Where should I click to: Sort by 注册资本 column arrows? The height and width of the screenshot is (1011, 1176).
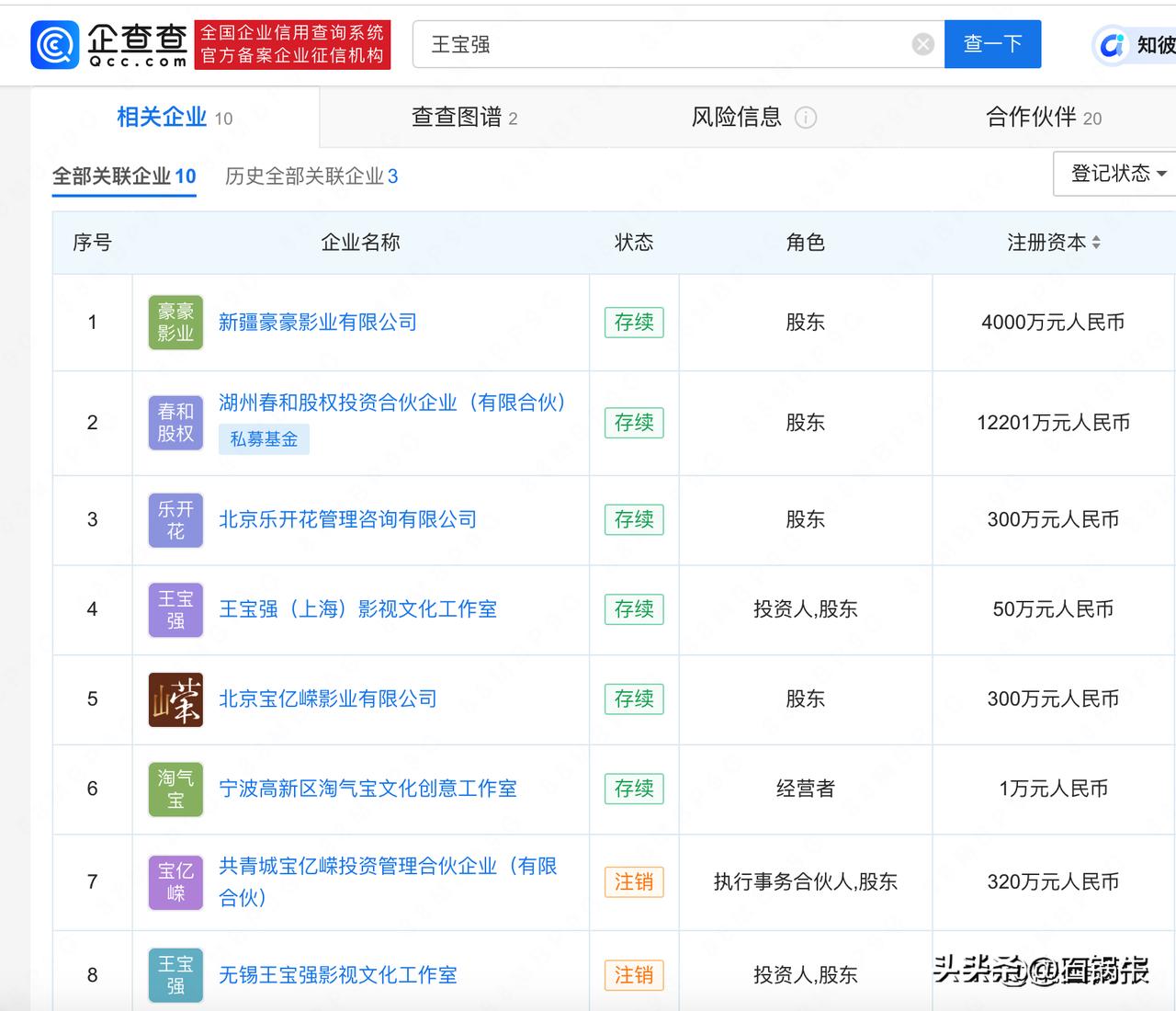point(1096,243)
